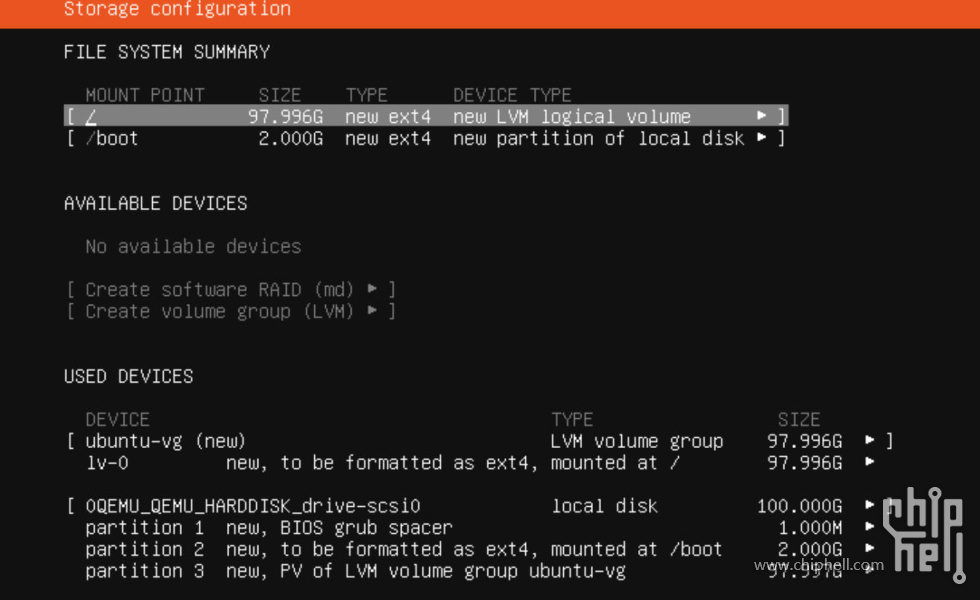Screen dimensions: 980x600
Task: Select the /boot mount point row
Action: coord(426,138)
